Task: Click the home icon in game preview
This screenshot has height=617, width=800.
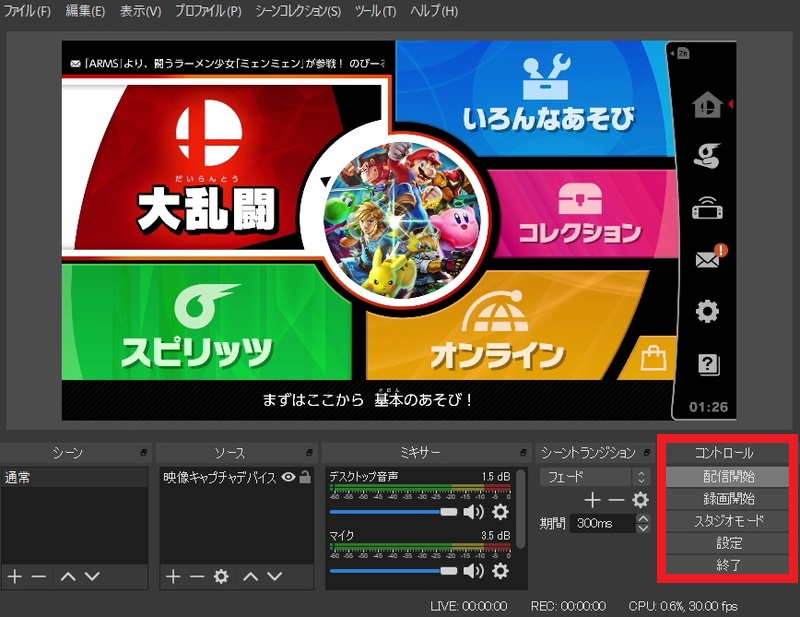Action: pos(707,104)
